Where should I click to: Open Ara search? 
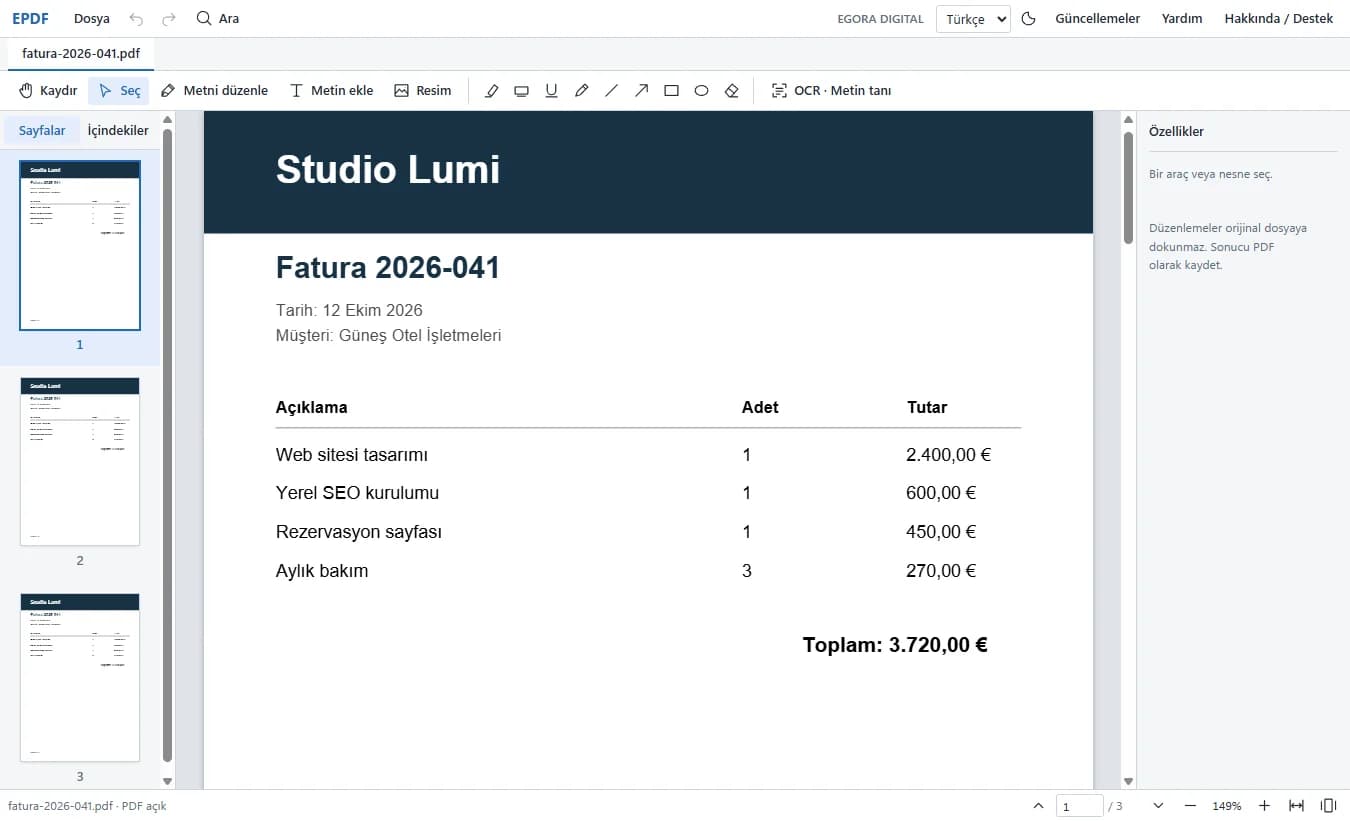(x=218, y=19)
